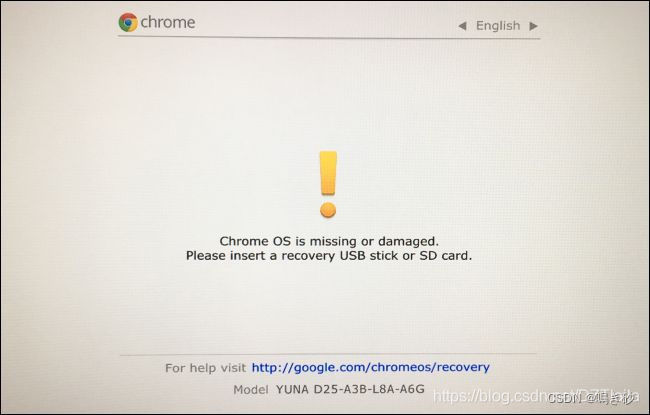Switch to previous language with left arrow
650x415 pixels.
(462, 26)
